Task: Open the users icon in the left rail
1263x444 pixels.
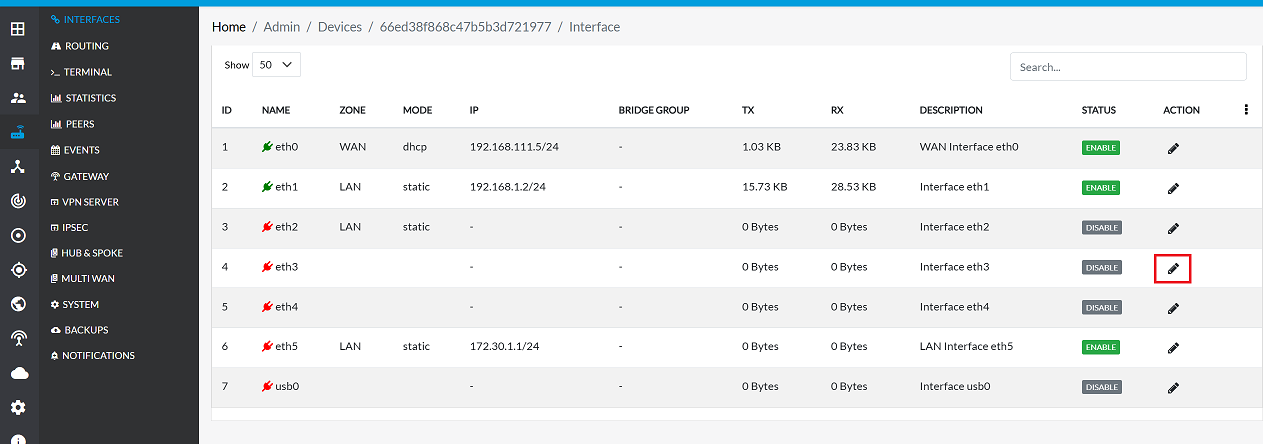Action: (x=18, y=98)
